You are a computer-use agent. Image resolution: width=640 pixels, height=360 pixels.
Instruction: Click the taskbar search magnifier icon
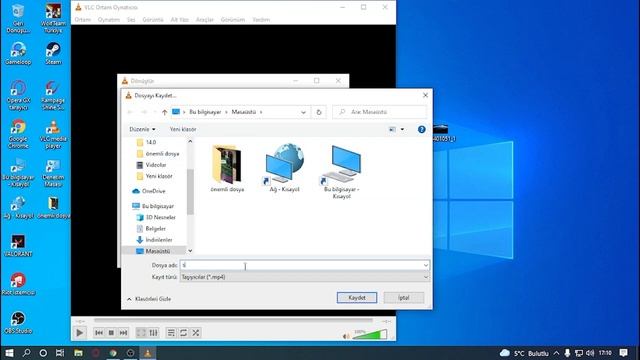[27, 353]
